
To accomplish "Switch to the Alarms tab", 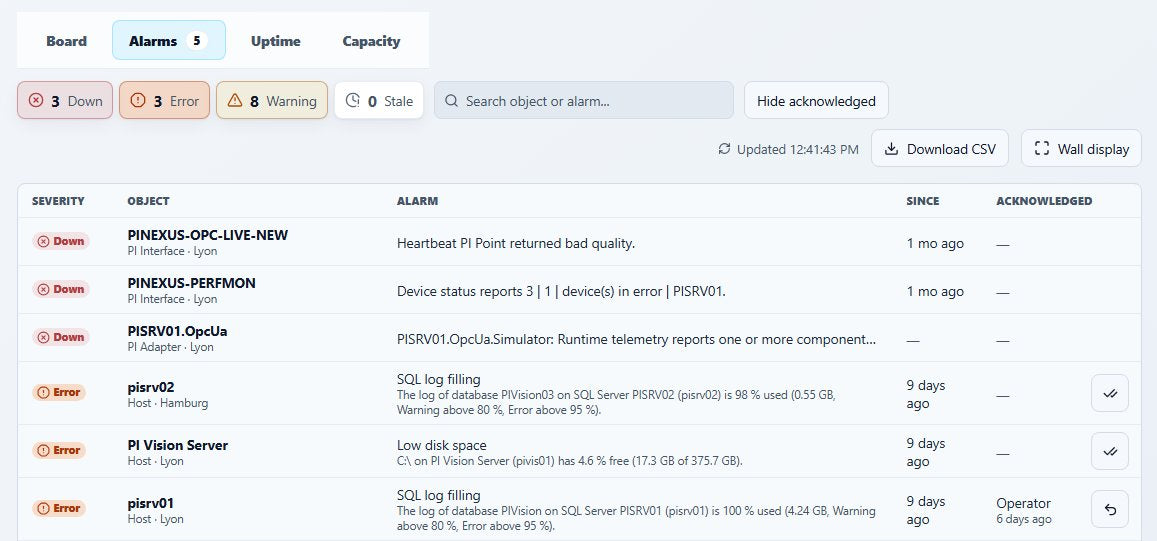I will coord(169,41).
